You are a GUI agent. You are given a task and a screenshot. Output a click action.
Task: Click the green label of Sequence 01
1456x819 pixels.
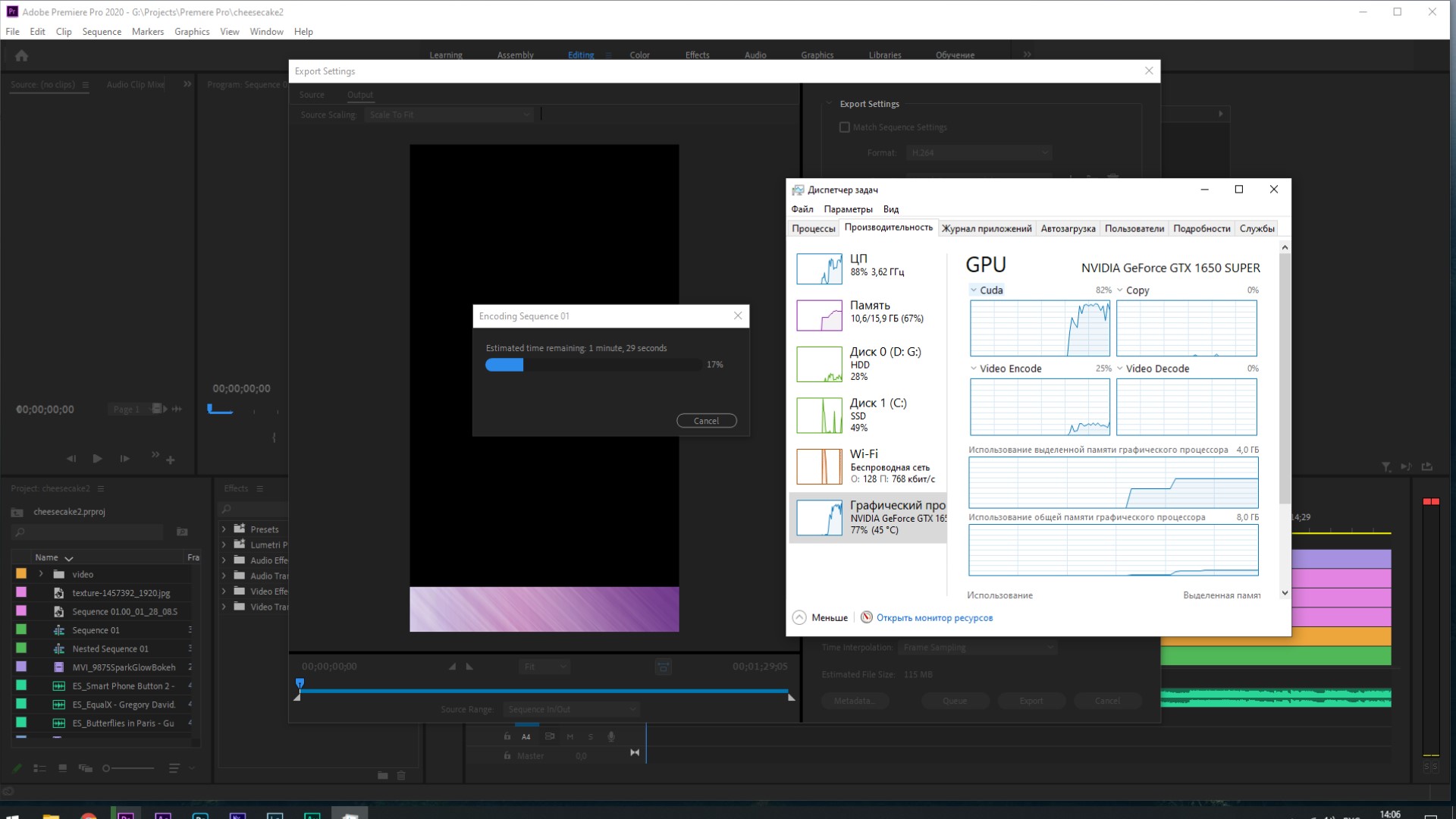pos(21,629)
